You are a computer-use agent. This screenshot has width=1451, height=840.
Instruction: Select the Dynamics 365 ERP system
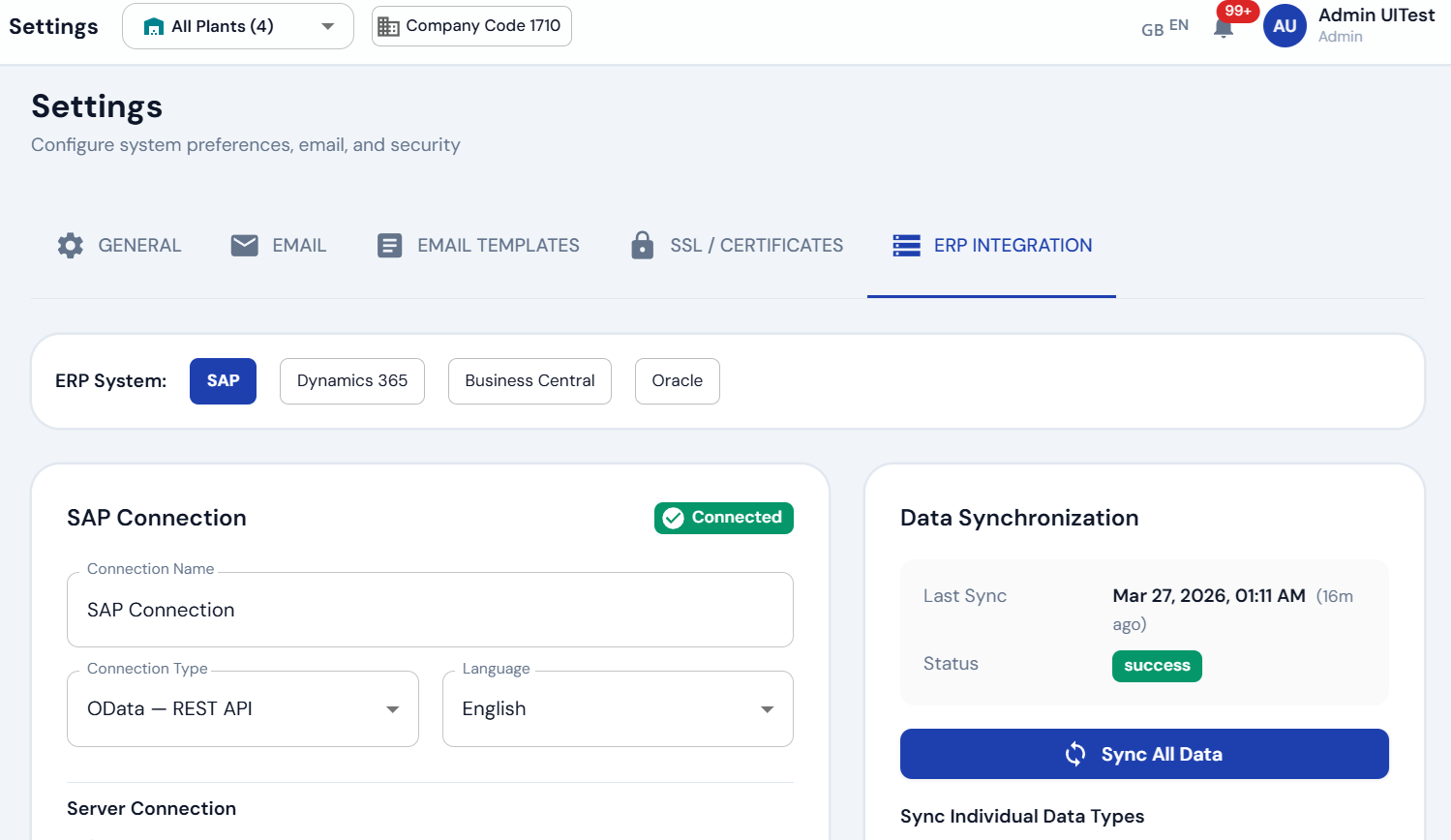[x=351, y=380]
